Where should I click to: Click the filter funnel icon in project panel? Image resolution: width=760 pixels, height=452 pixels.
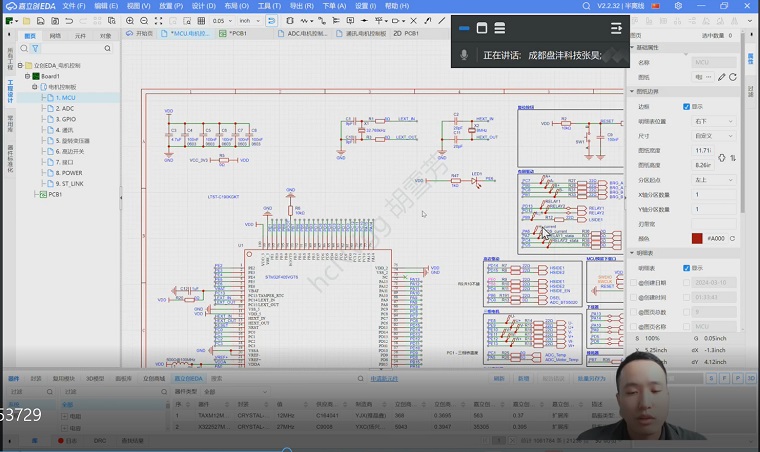pos(35,48)
